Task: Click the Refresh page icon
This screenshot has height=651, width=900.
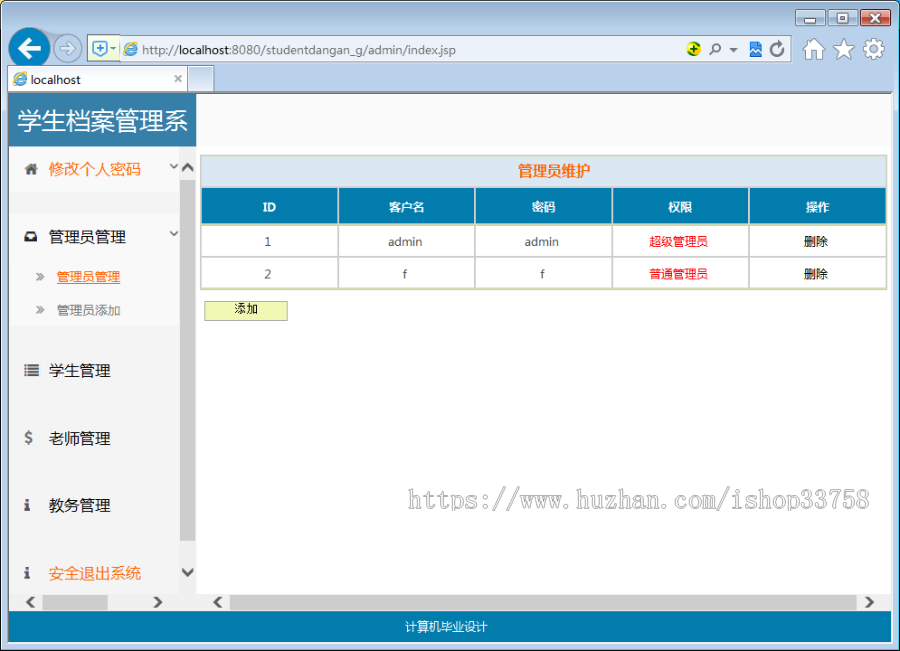Action: [777, 49]
